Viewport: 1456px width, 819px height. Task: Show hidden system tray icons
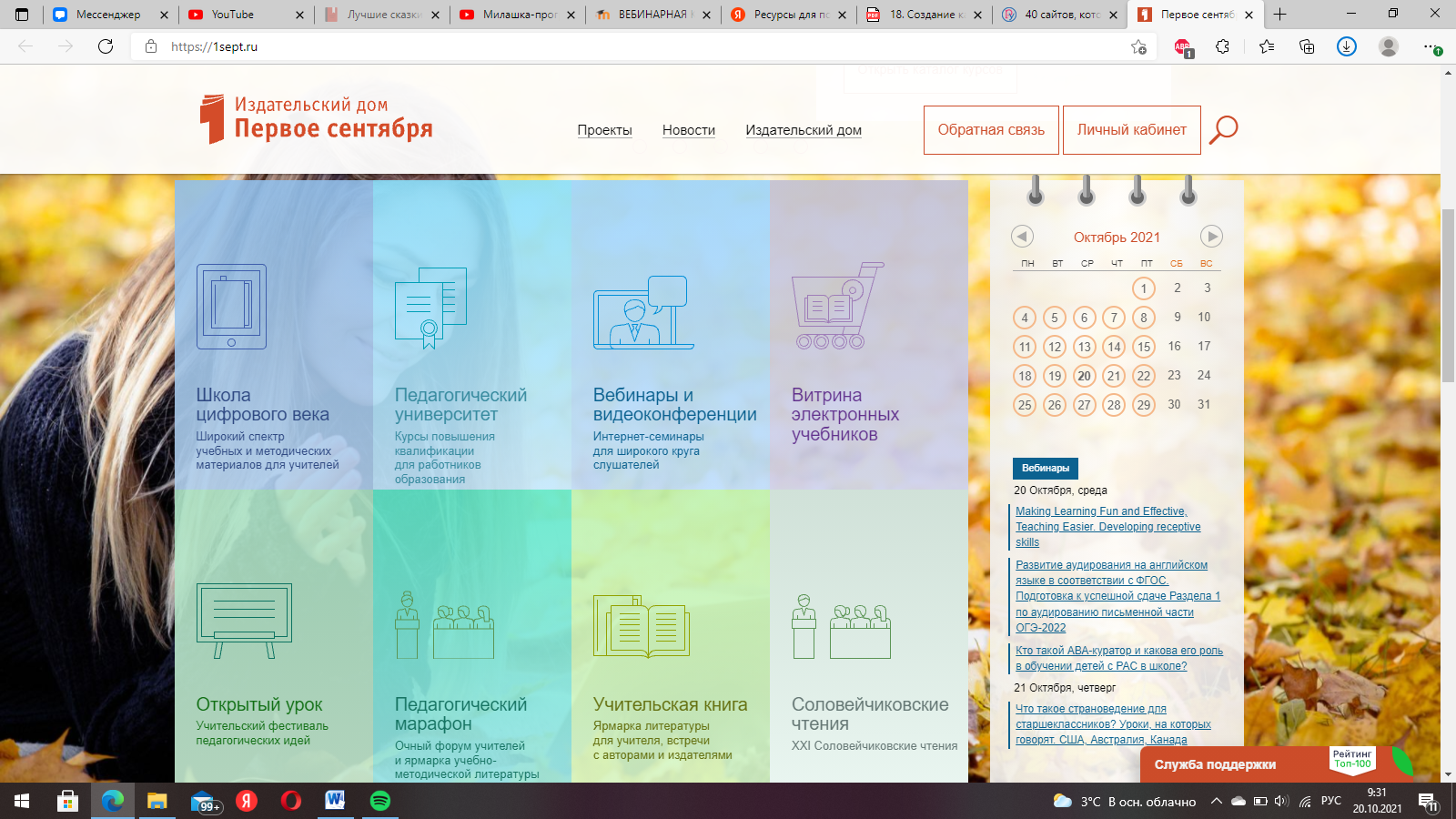coord(1216,801)
